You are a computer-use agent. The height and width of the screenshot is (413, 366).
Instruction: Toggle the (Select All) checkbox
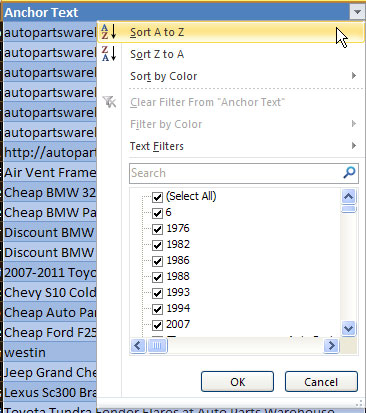tap(157, 197)
